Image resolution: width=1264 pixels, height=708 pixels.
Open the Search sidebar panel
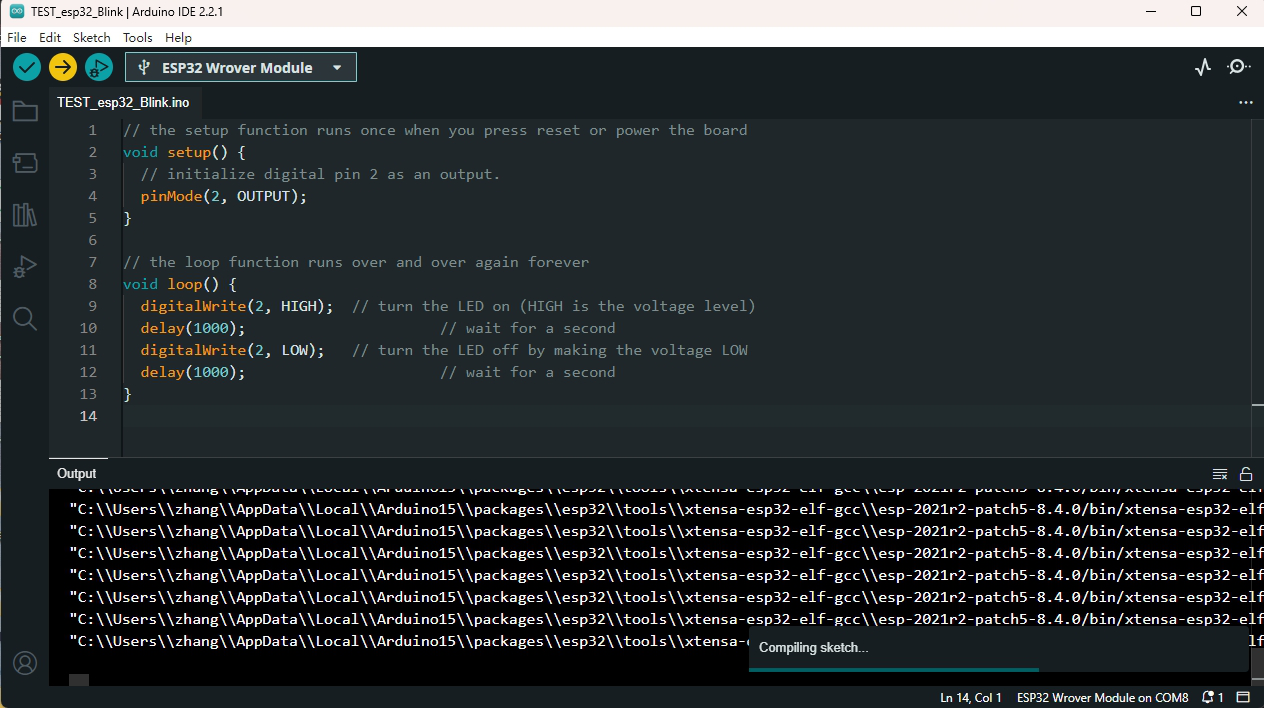(x=25, y=319)
